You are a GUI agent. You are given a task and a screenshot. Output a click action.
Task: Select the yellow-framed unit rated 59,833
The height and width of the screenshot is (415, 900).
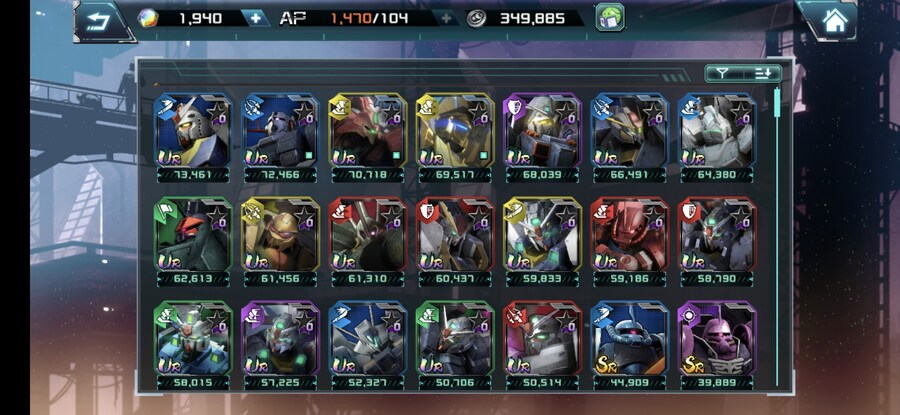click(x=542, y=242)
